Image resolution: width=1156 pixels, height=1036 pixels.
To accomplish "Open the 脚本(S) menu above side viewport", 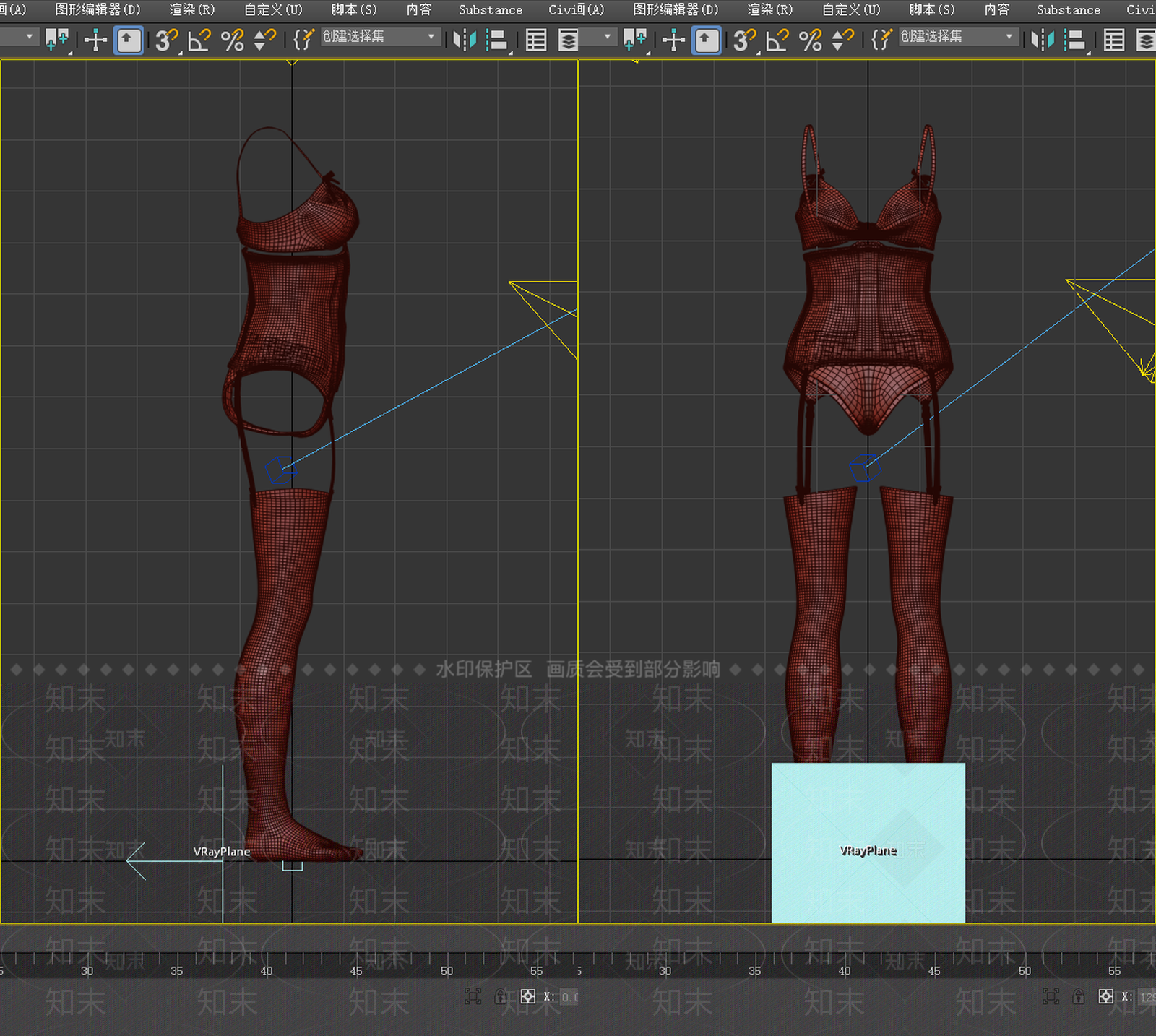I will [x=354, y=9].
